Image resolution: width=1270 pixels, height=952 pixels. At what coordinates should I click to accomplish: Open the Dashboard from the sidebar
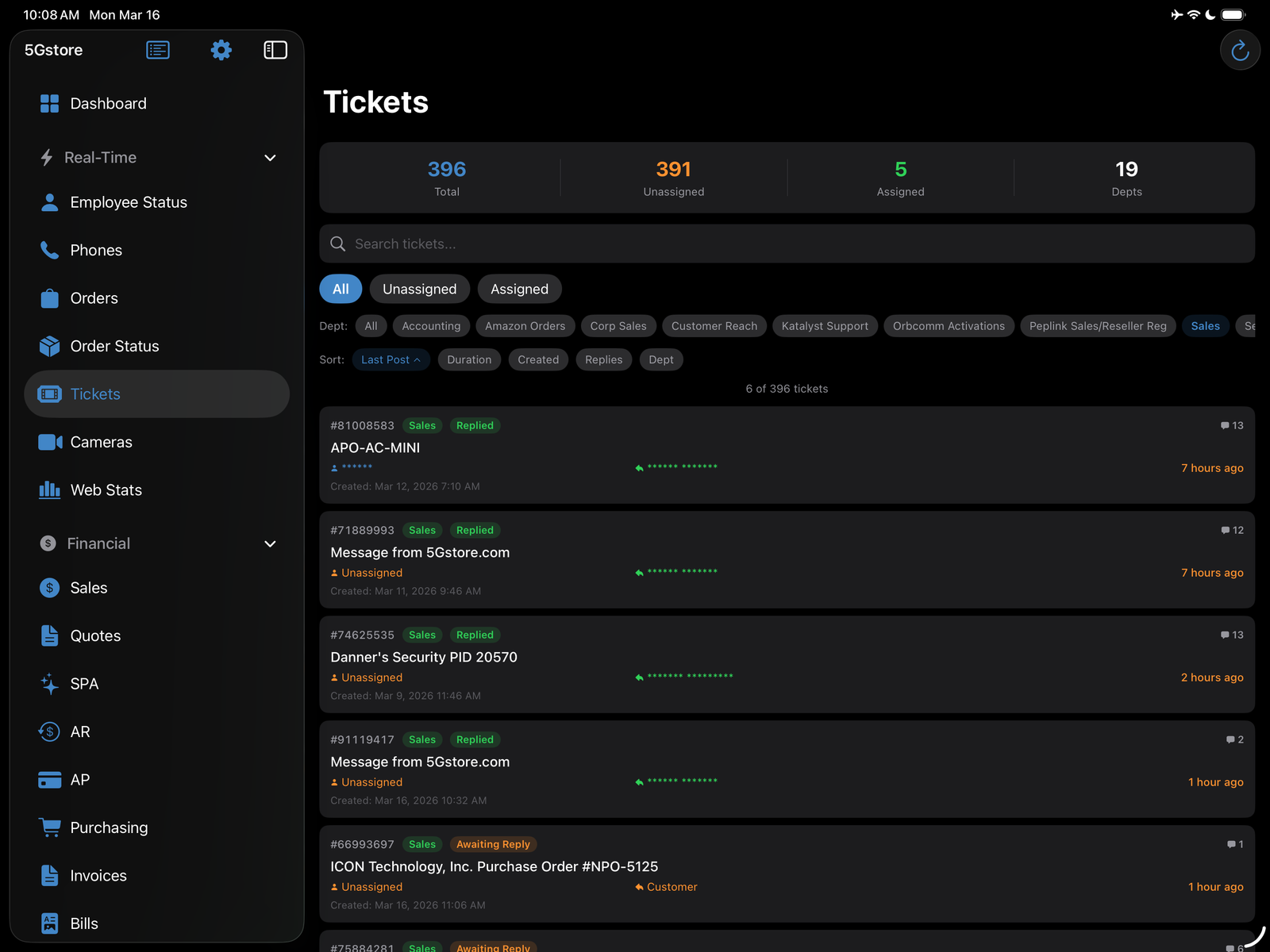(x=108, y=103)
